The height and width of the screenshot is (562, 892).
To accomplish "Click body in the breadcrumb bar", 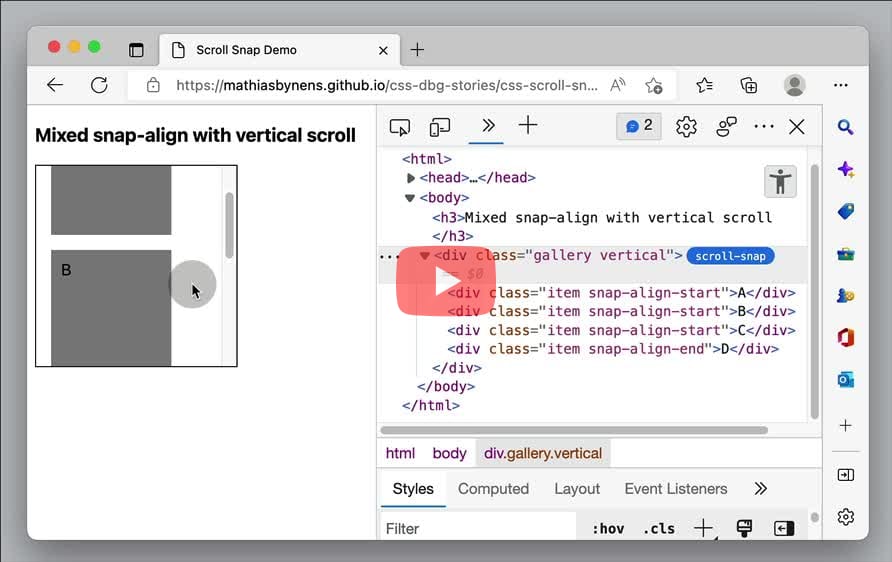I will pos(449,453).
